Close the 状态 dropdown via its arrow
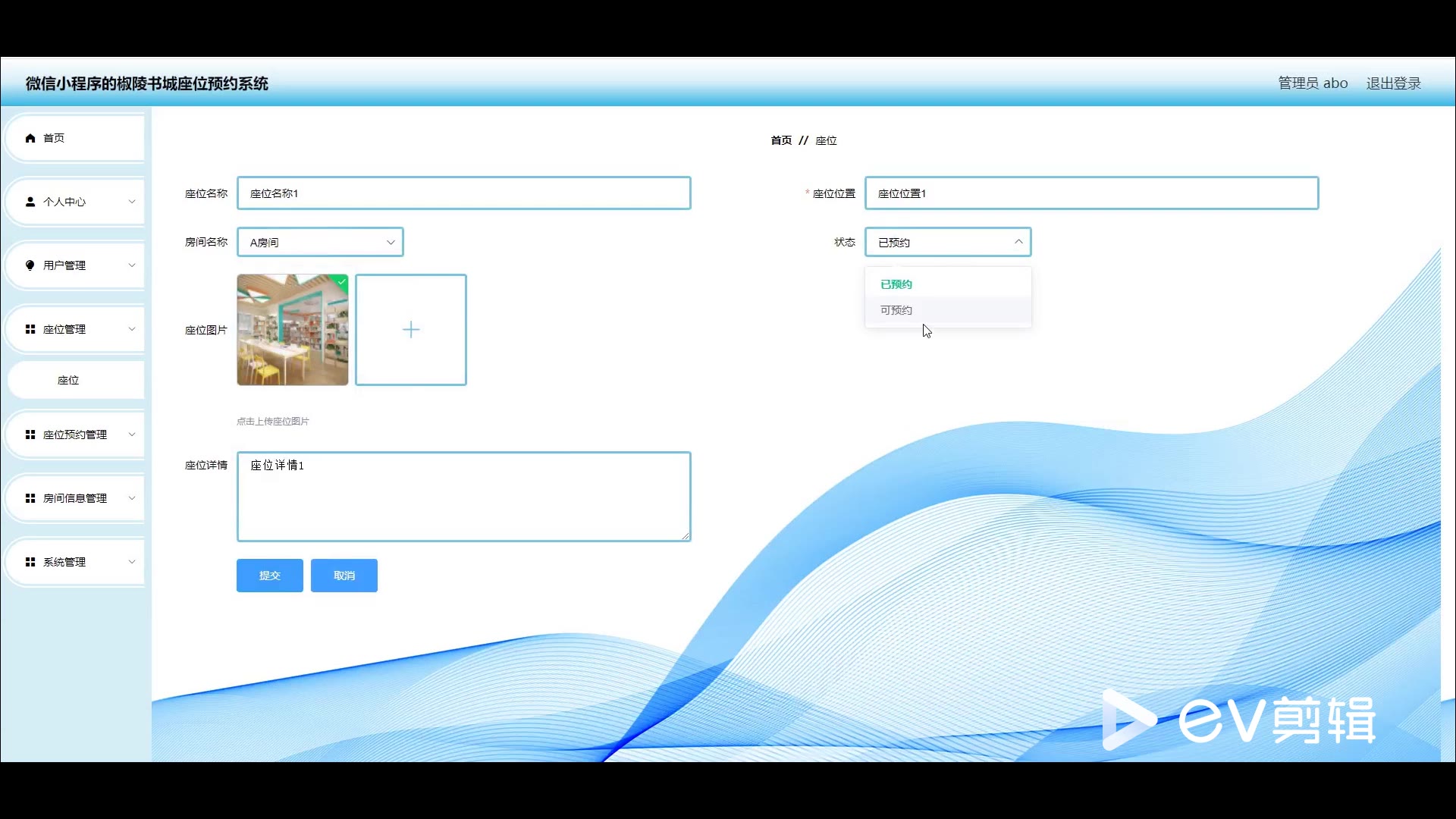Viewport: 1456px width, 819px height. [x=1018, y=242]
